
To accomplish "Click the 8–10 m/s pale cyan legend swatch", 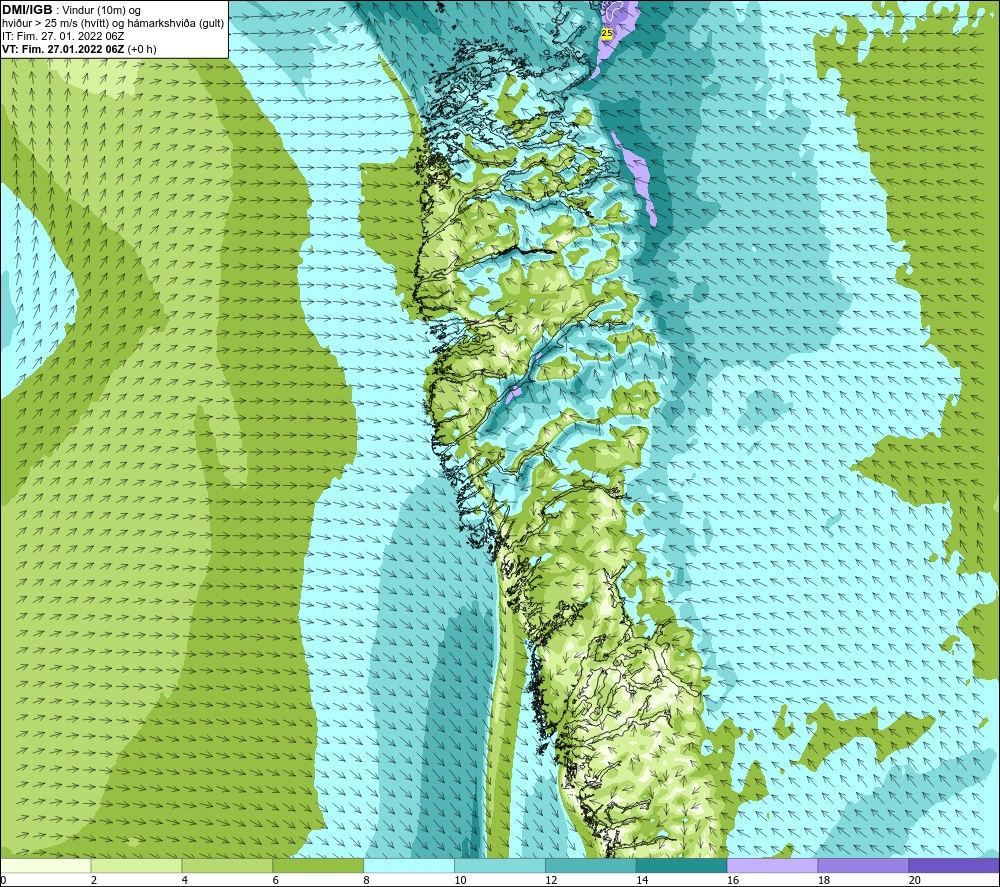I will pos(409,865).
